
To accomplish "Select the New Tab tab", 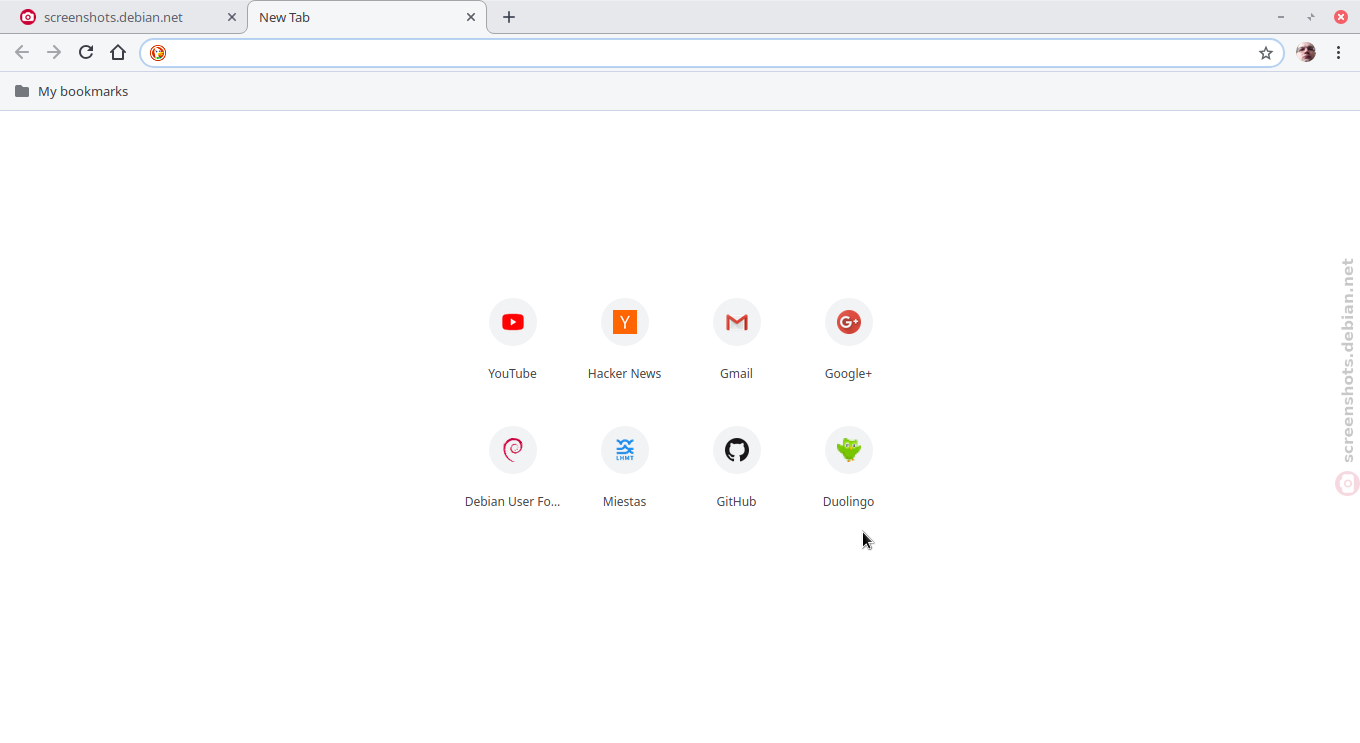I will click(367, 17).
